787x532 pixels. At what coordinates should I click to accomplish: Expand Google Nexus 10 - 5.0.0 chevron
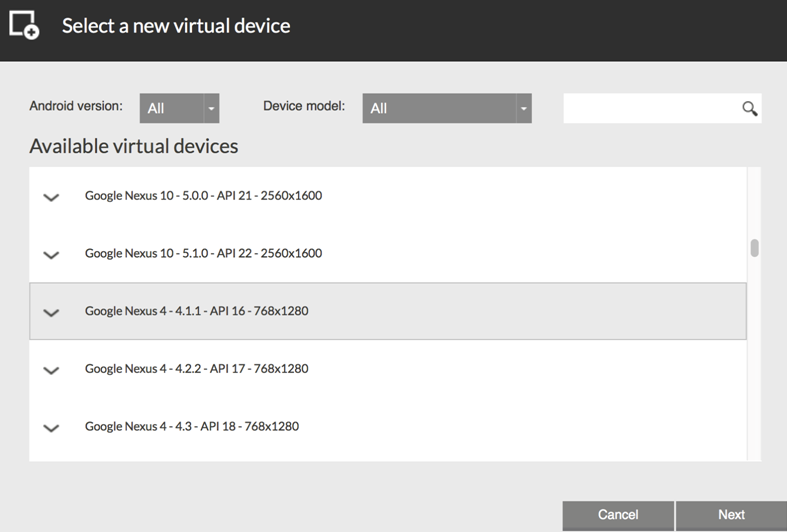click(51, 197)
